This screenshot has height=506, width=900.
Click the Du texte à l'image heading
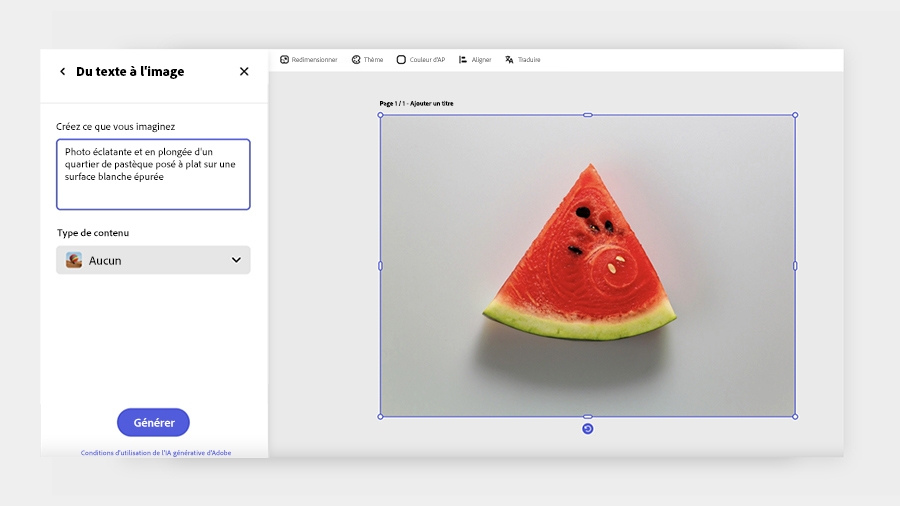(130, 72)
